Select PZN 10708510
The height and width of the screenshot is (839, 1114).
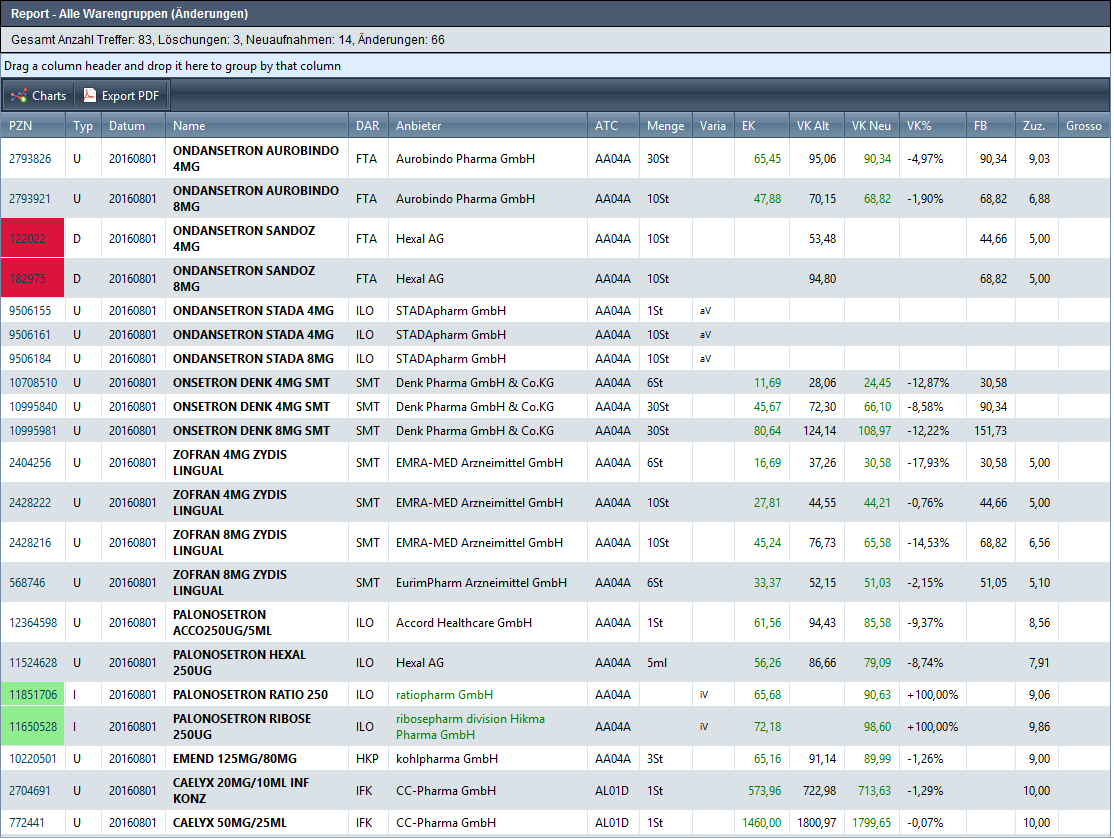pyautogui.click(x=33, y=383)
